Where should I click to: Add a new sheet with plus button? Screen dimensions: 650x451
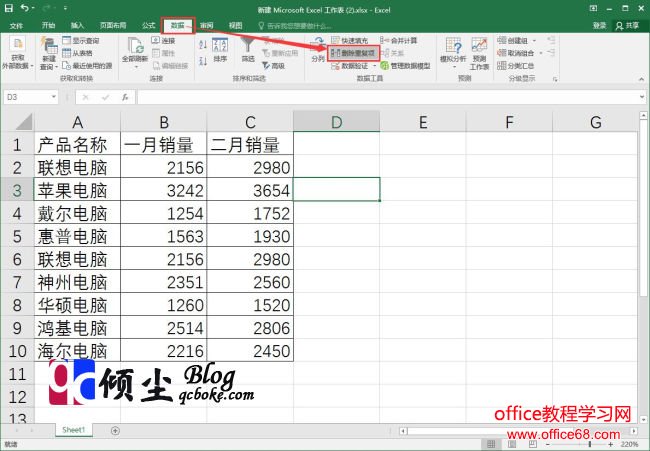tap(115, 431)
